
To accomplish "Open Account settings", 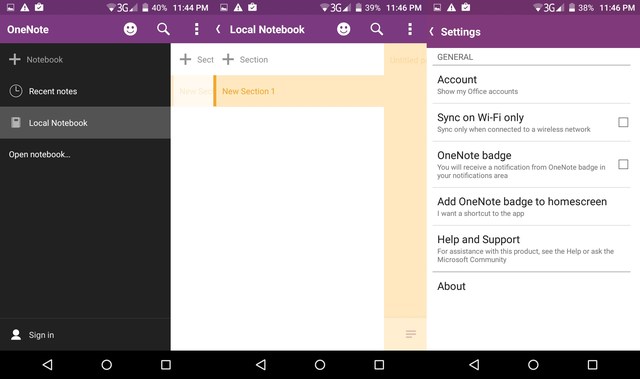I will click(531, 84).
